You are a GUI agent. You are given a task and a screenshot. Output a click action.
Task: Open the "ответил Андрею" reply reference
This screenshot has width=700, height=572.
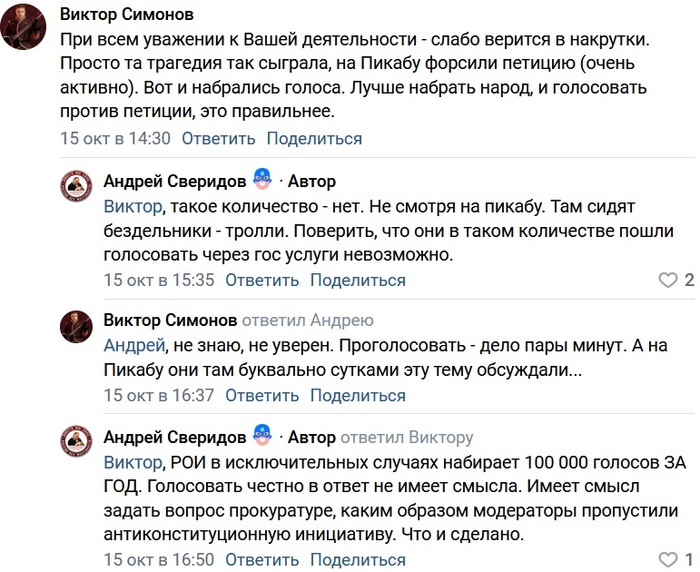click(x=308, y=320)
